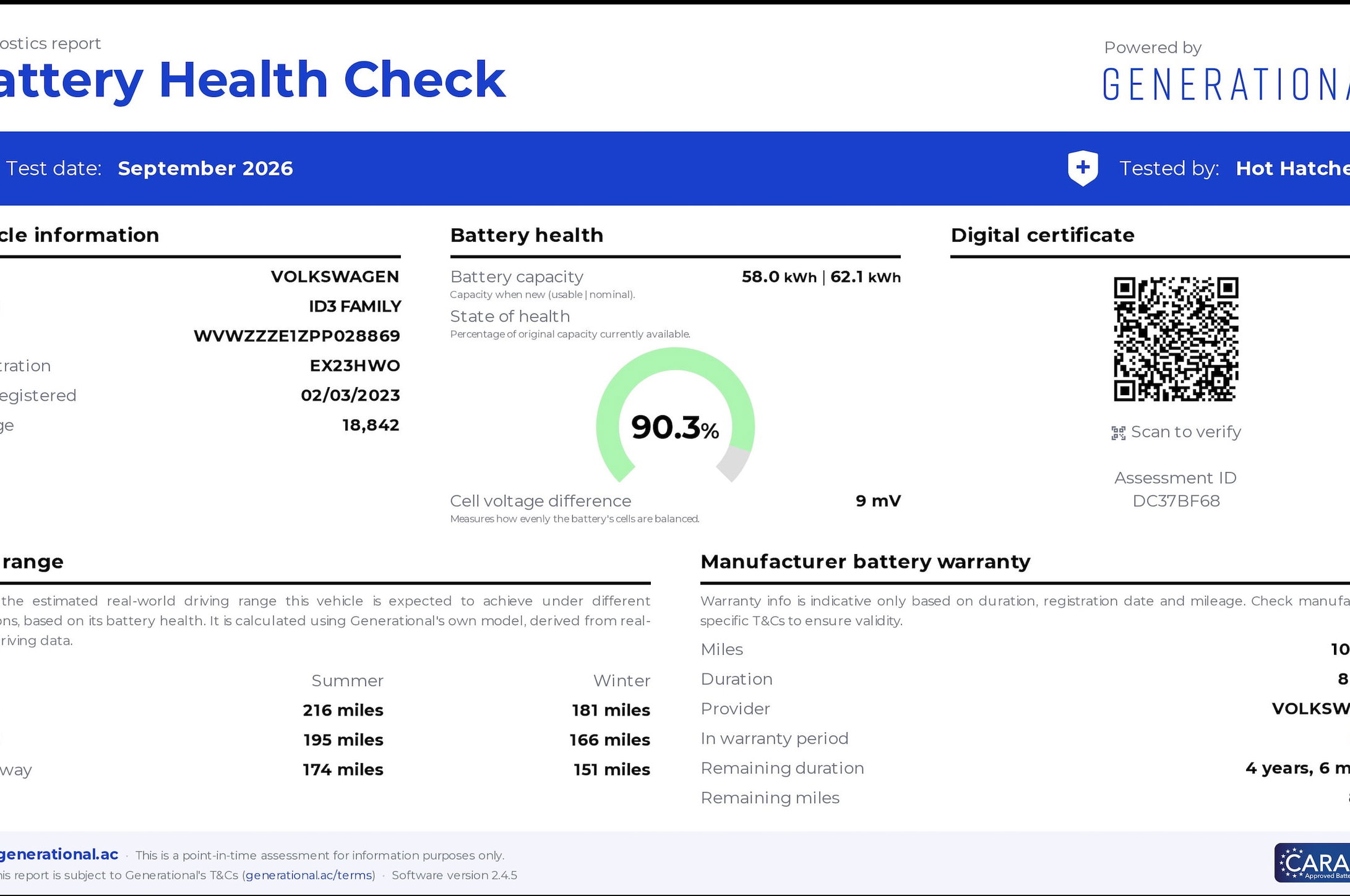Click the Powered by label
This screenshot has width=1350, height=896.
[1153, 48]
